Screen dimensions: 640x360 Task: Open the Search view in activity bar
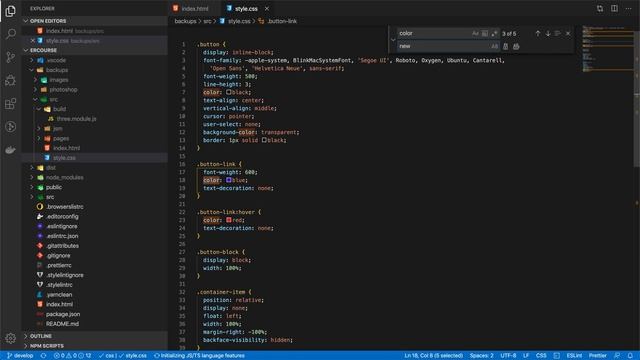(11, 33)
